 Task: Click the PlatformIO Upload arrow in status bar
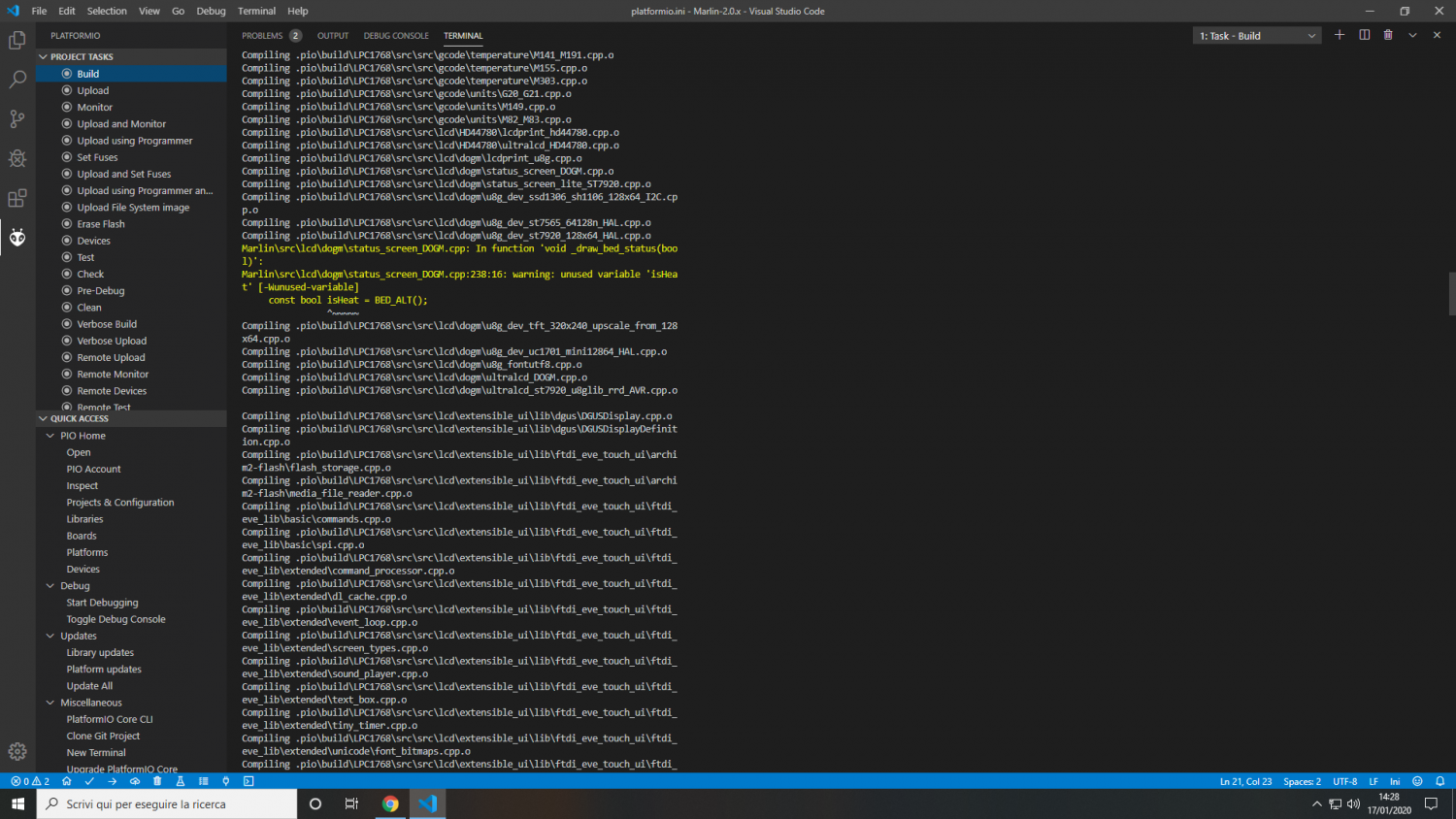pos(112,781)
